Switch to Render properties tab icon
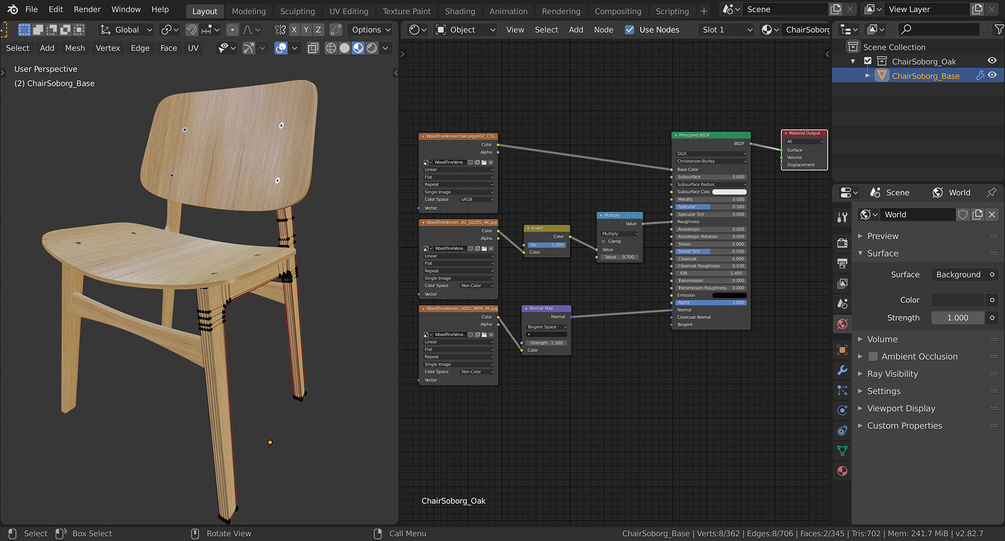The image size is (1005, 541). coord(842,243)
